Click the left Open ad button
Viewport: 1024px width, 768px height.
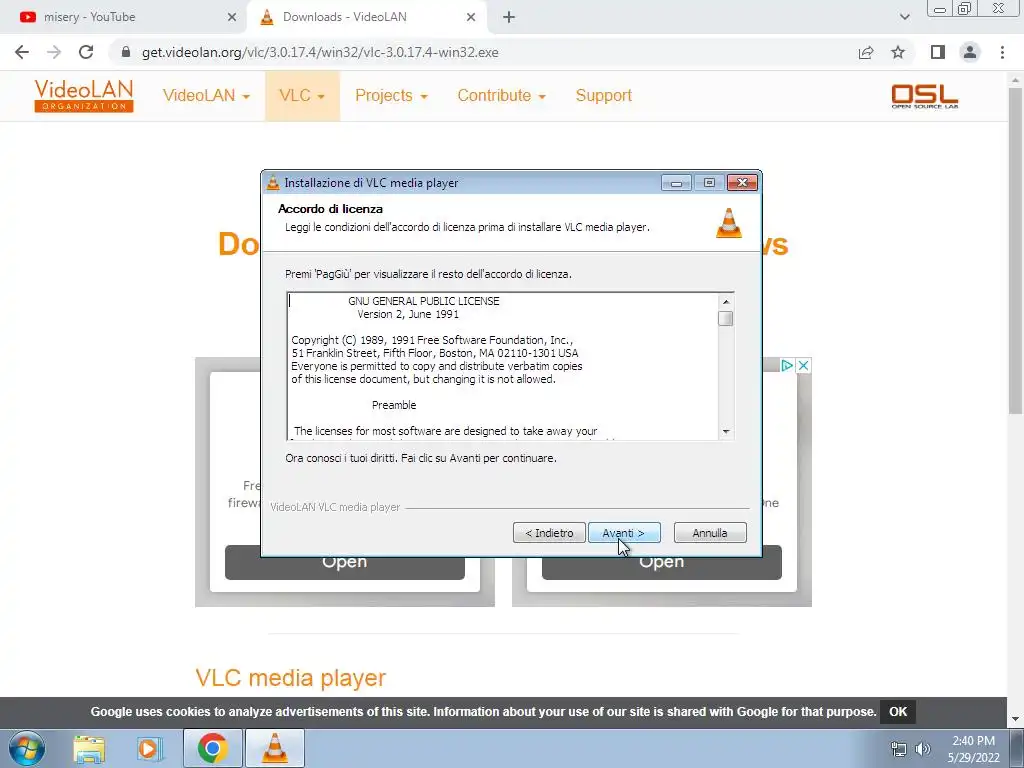344,568
